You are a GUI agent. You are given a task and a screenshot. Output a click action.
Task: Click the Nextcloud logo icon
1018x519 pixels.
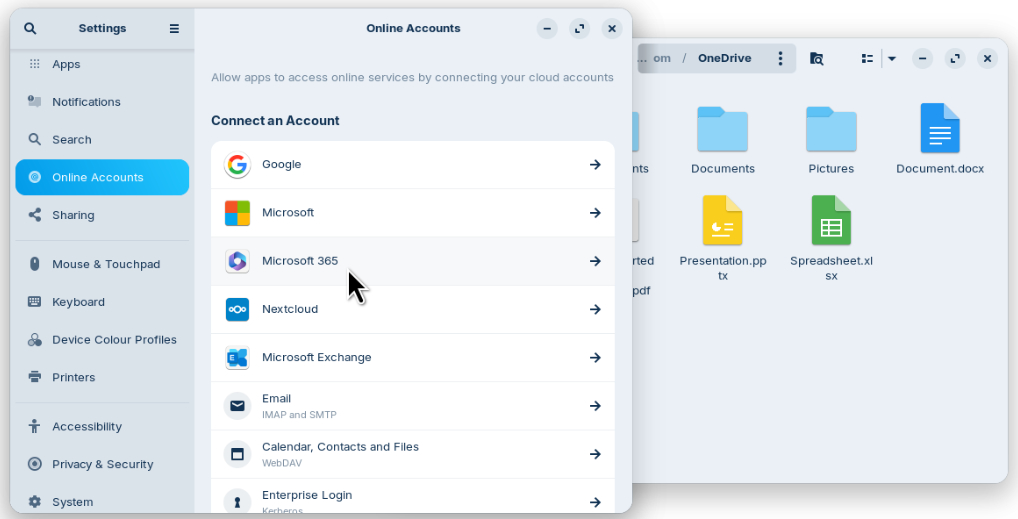coord(237,310)
